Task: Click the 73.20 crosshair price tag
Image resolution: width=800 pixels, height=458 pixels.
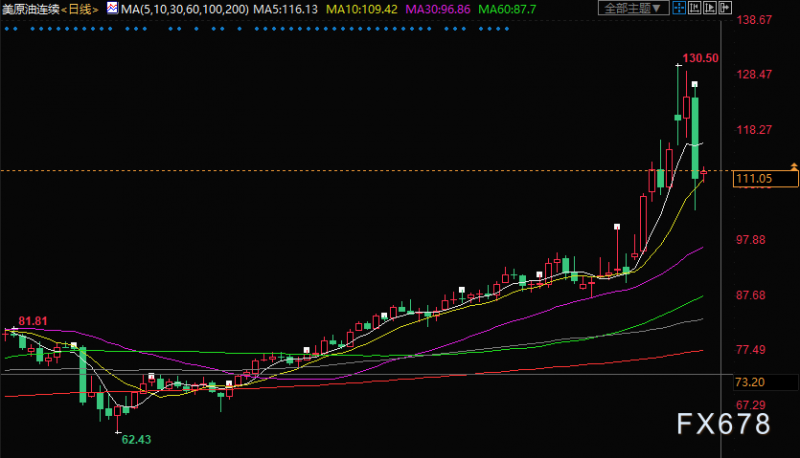Action: coord(766,382)
